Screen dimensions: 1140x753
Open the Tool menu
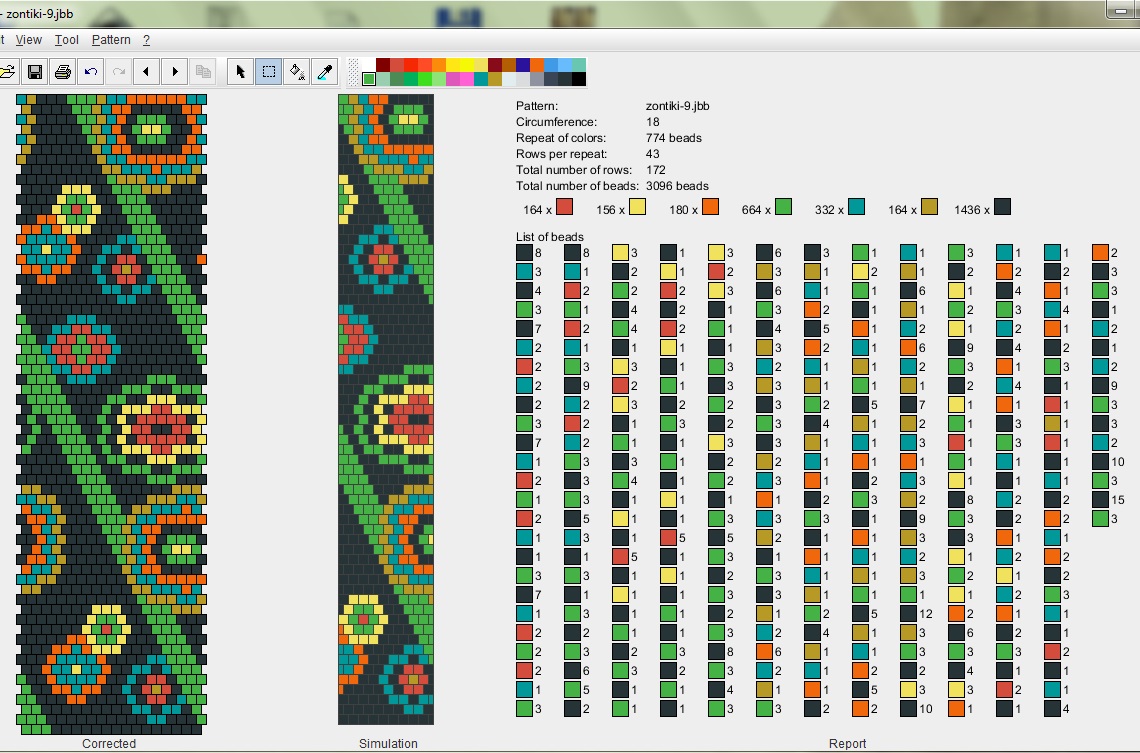point(67,40)
